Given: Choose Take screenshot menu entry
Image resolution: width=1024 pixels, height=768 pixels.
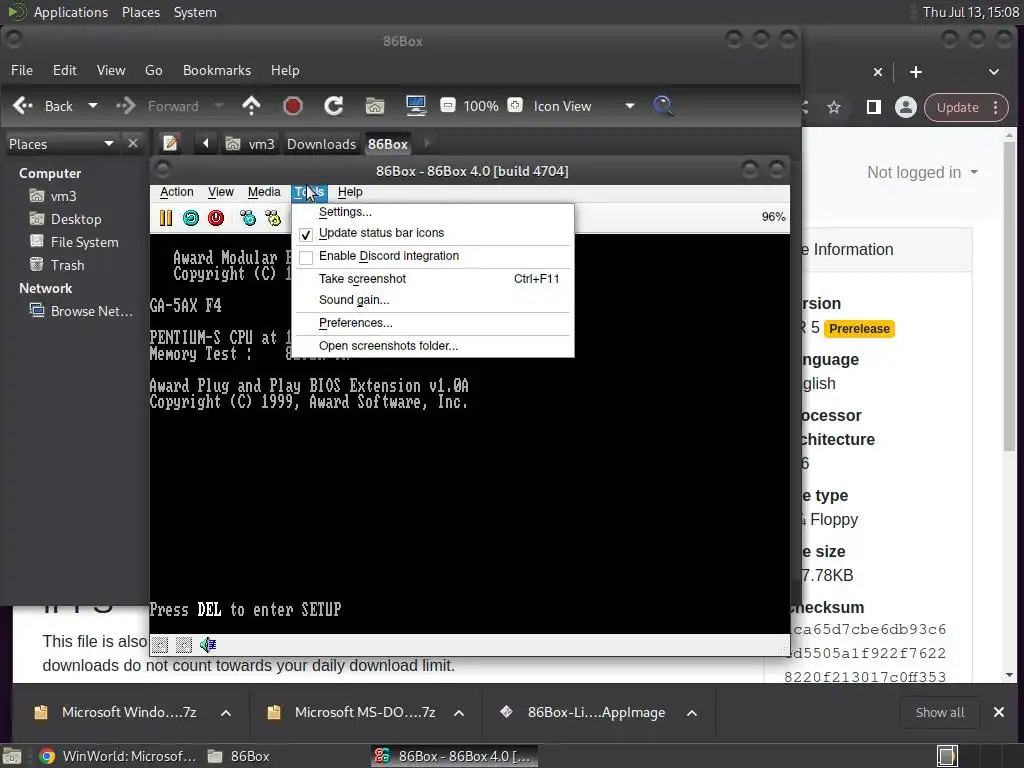Looking at the screenshot, I should point(433,279).
